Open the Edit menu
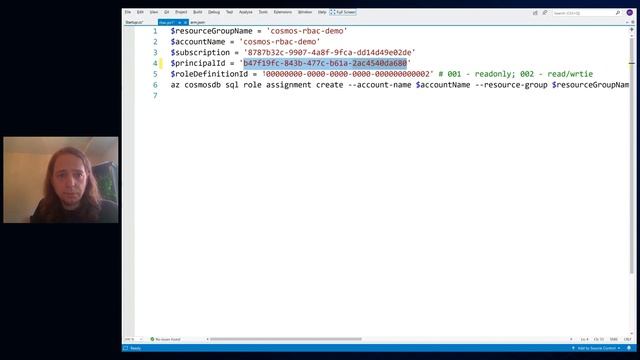Image resolution: width=640 pixels, height=360 pixels. 140,12
